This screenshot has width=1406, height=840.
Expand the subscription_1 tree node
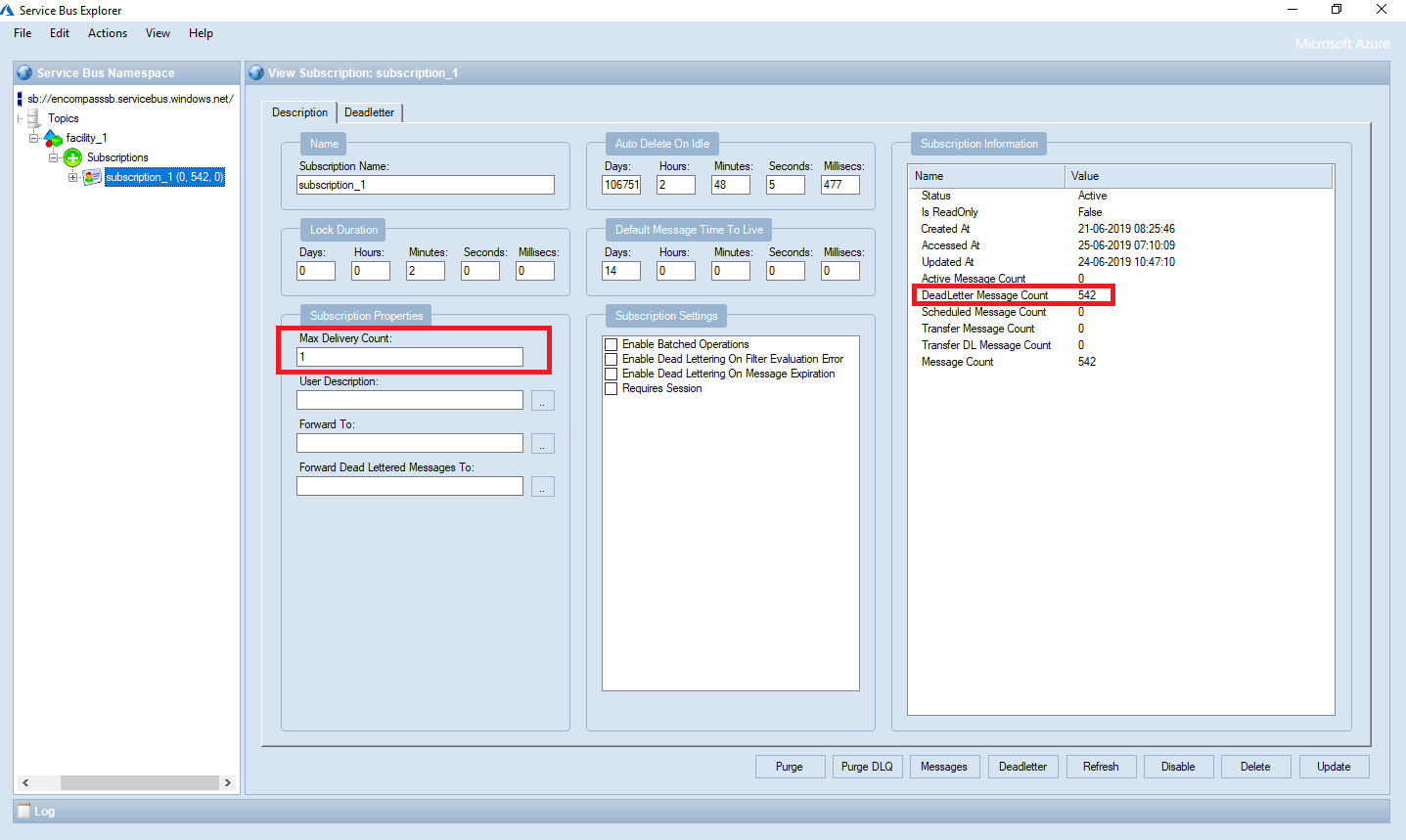[75, 177]
